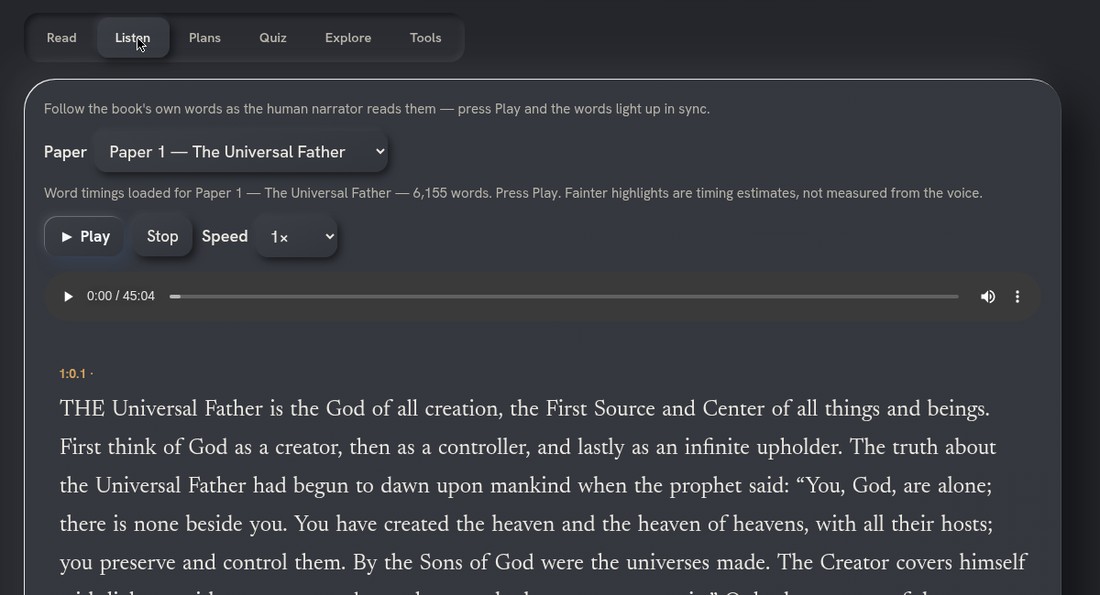Click the audio time readout 0:00 / 45:04
1100x595 pixels.
(x=121, y=296)
